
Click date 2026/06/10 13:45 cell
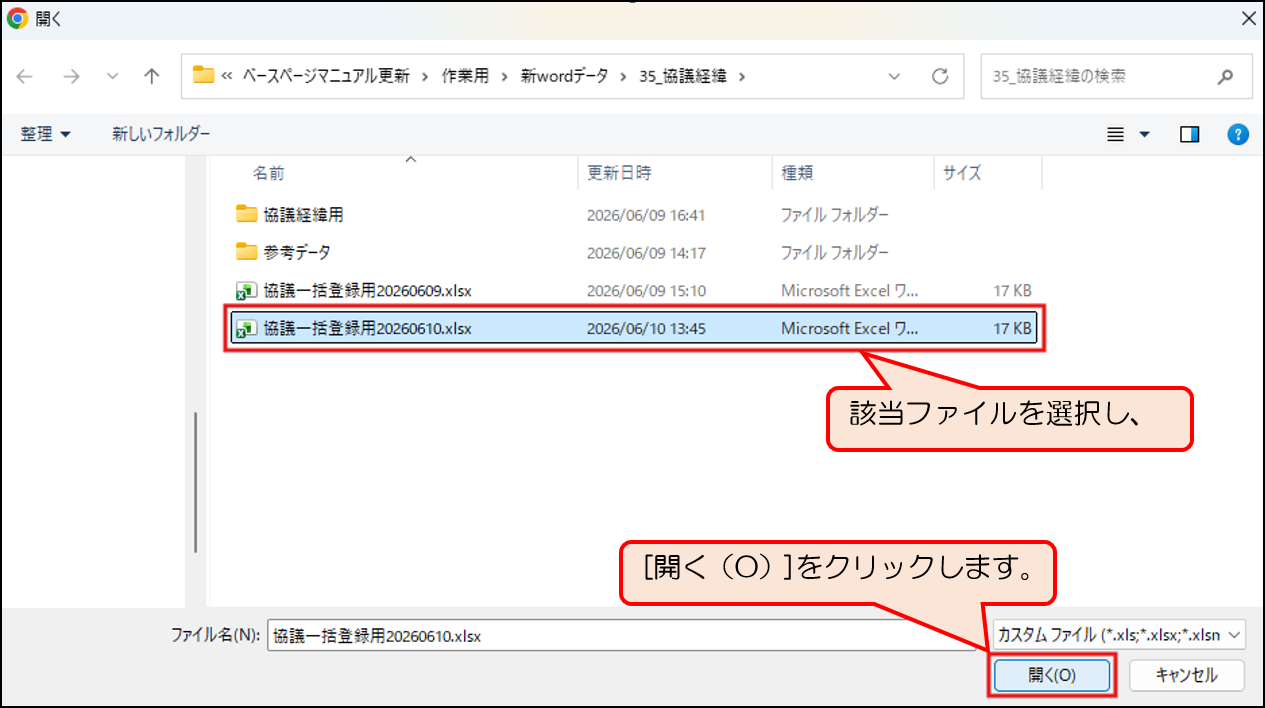coord(646,328)
